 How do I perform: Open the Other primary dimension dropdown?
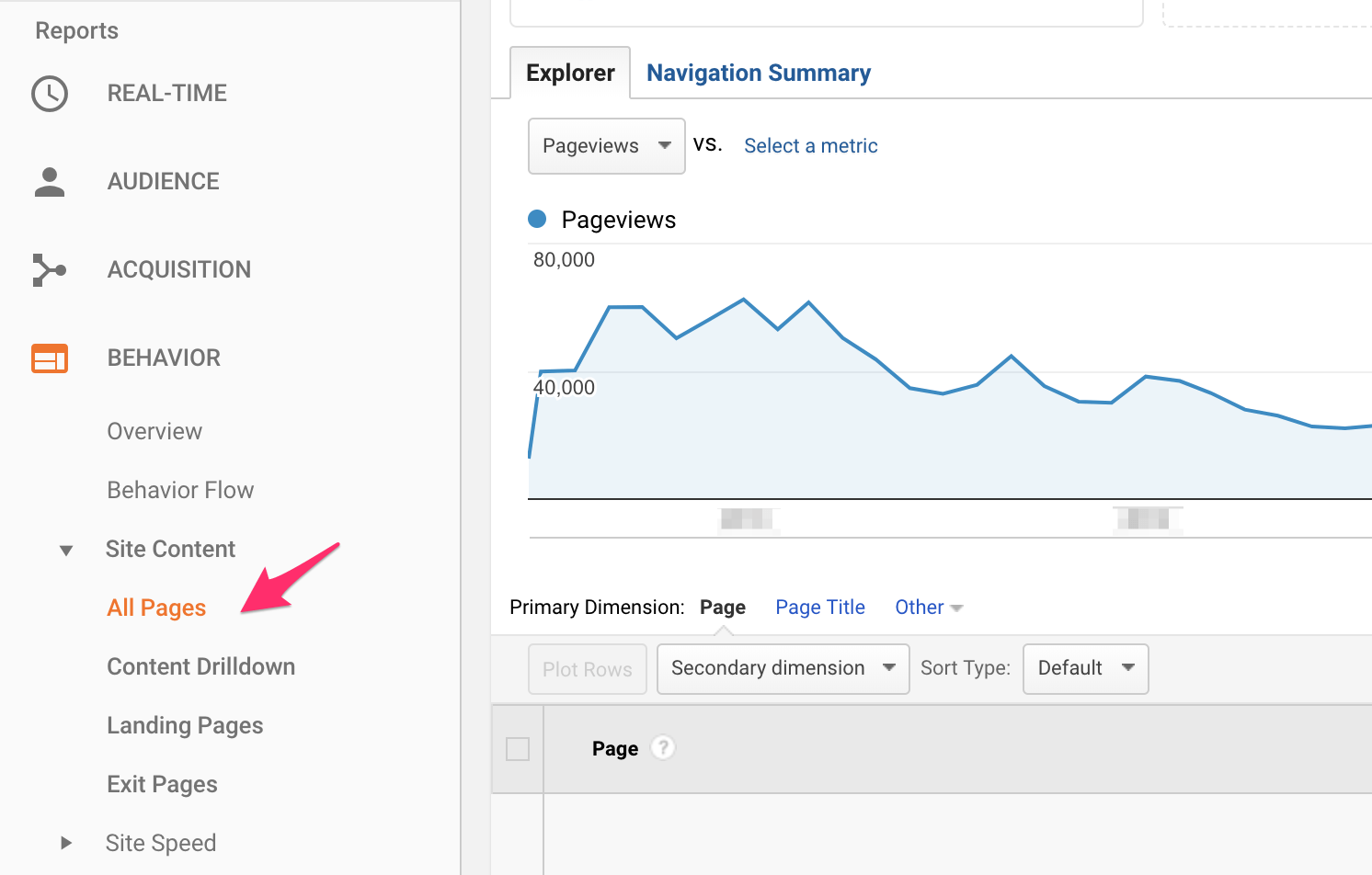(x=928, y=608)
